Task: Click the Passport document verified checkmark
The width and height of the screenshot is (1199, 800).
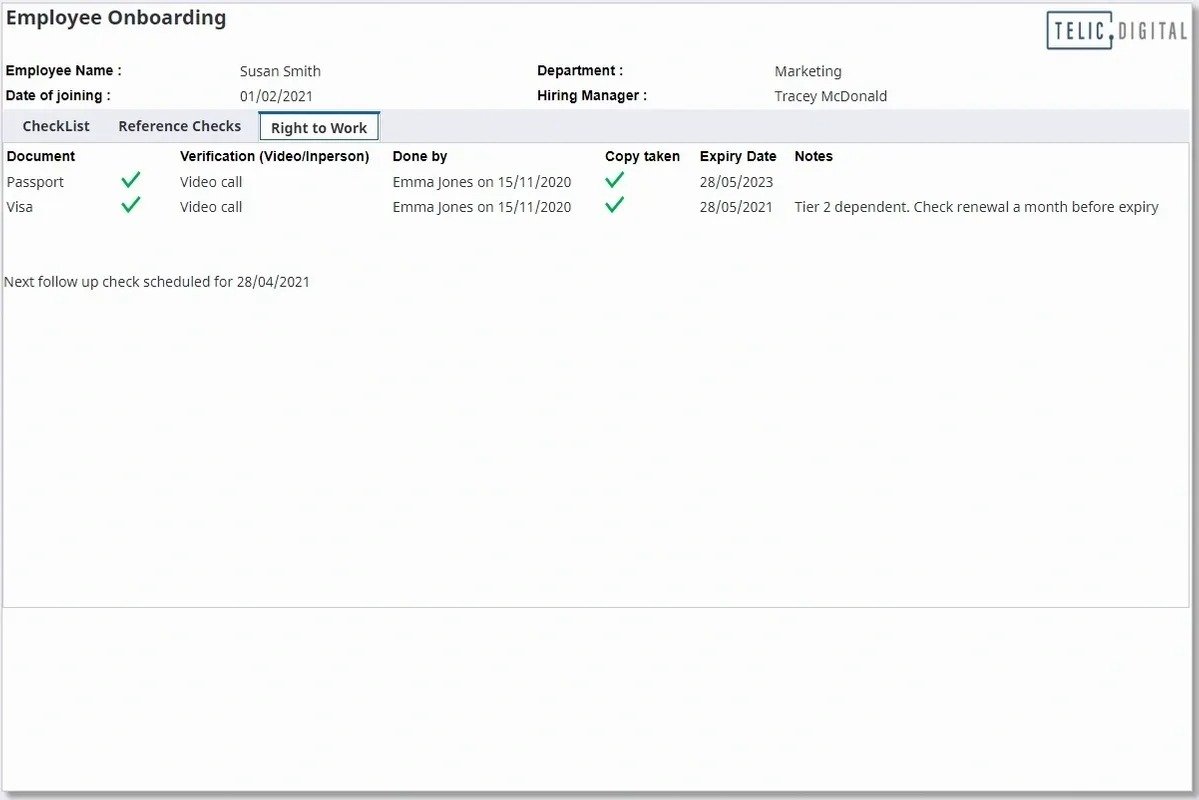Action: 130,181
